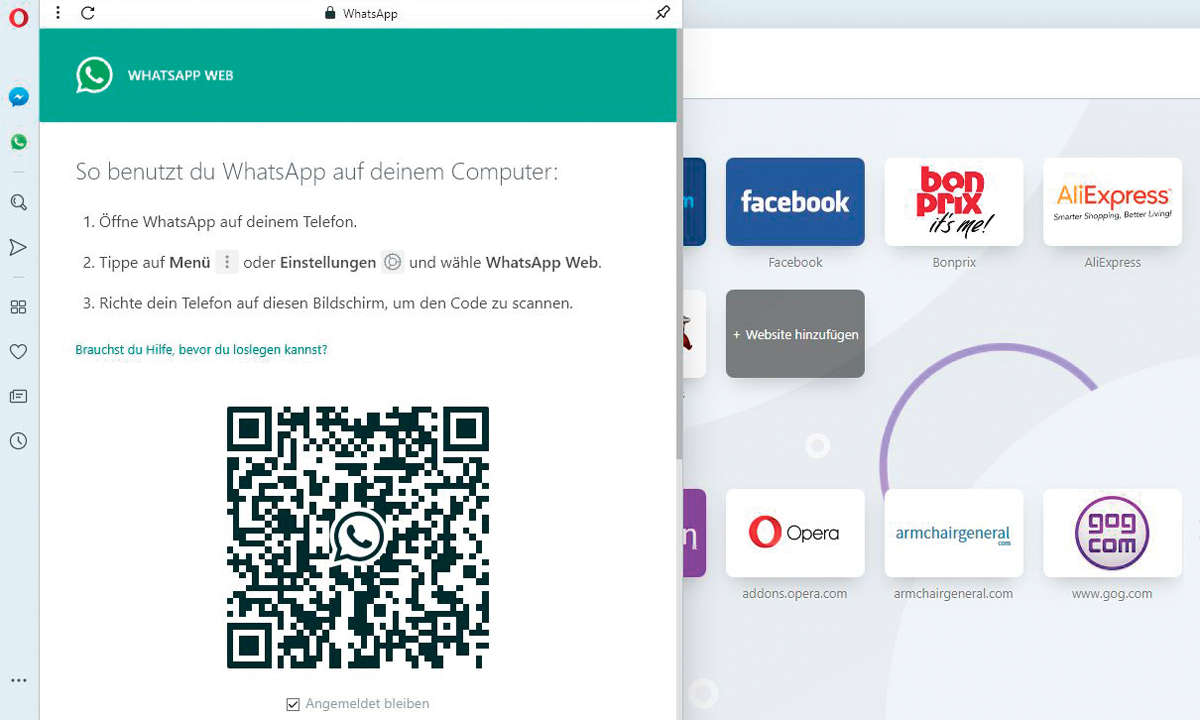The width and height of the screenshot is (1200, 720).
Task: Open the Bonprix speed dial tile
Action: [x=954, y=202]
